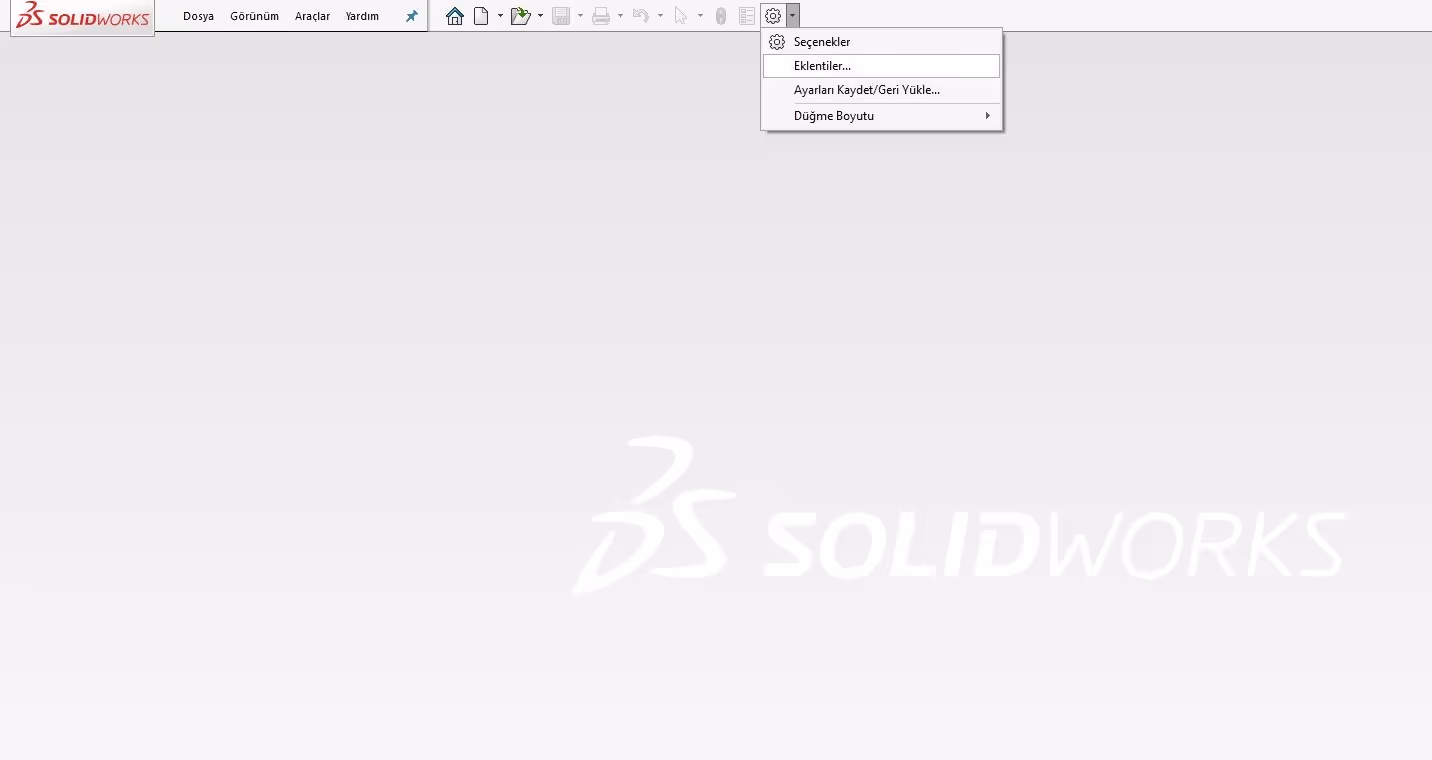This screenshot has width=1432, height=760.
Task: Click the SOLIDWORKS logo button
Action: pyautogui.click(x=83, y=17)
